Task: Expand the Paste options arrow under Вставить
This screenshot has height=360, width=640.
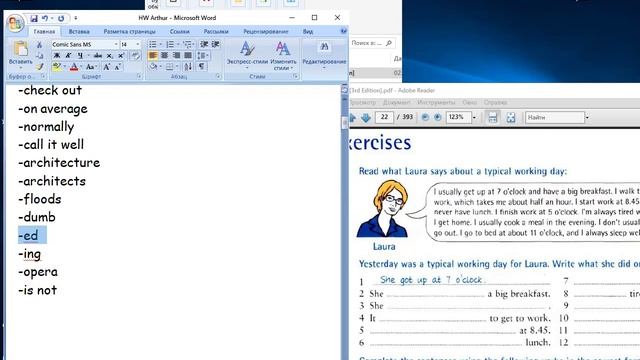Action: tap(20, 67)
